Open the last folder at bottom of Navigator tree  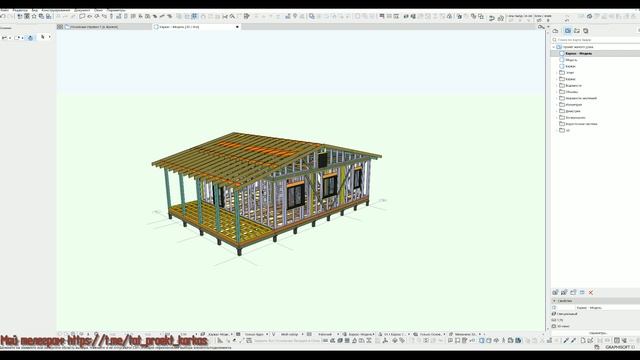pos(564,130)
